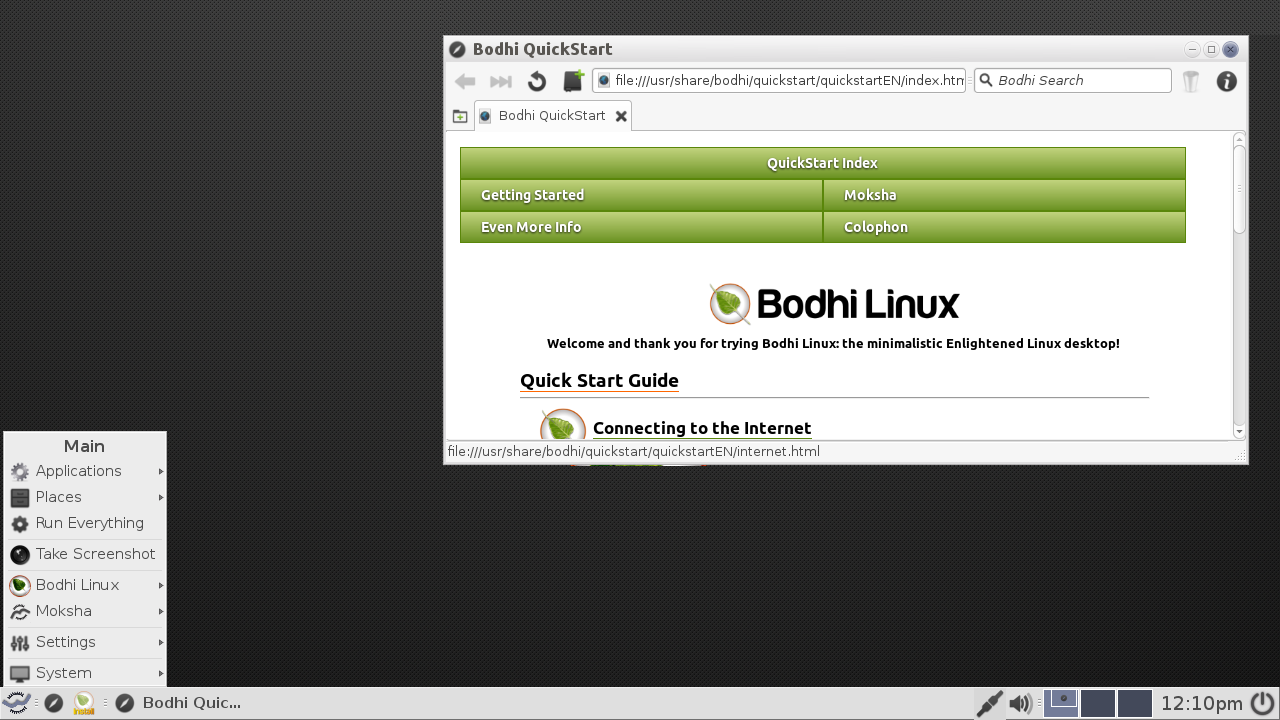Expand the Places submenu

(85, 497)
